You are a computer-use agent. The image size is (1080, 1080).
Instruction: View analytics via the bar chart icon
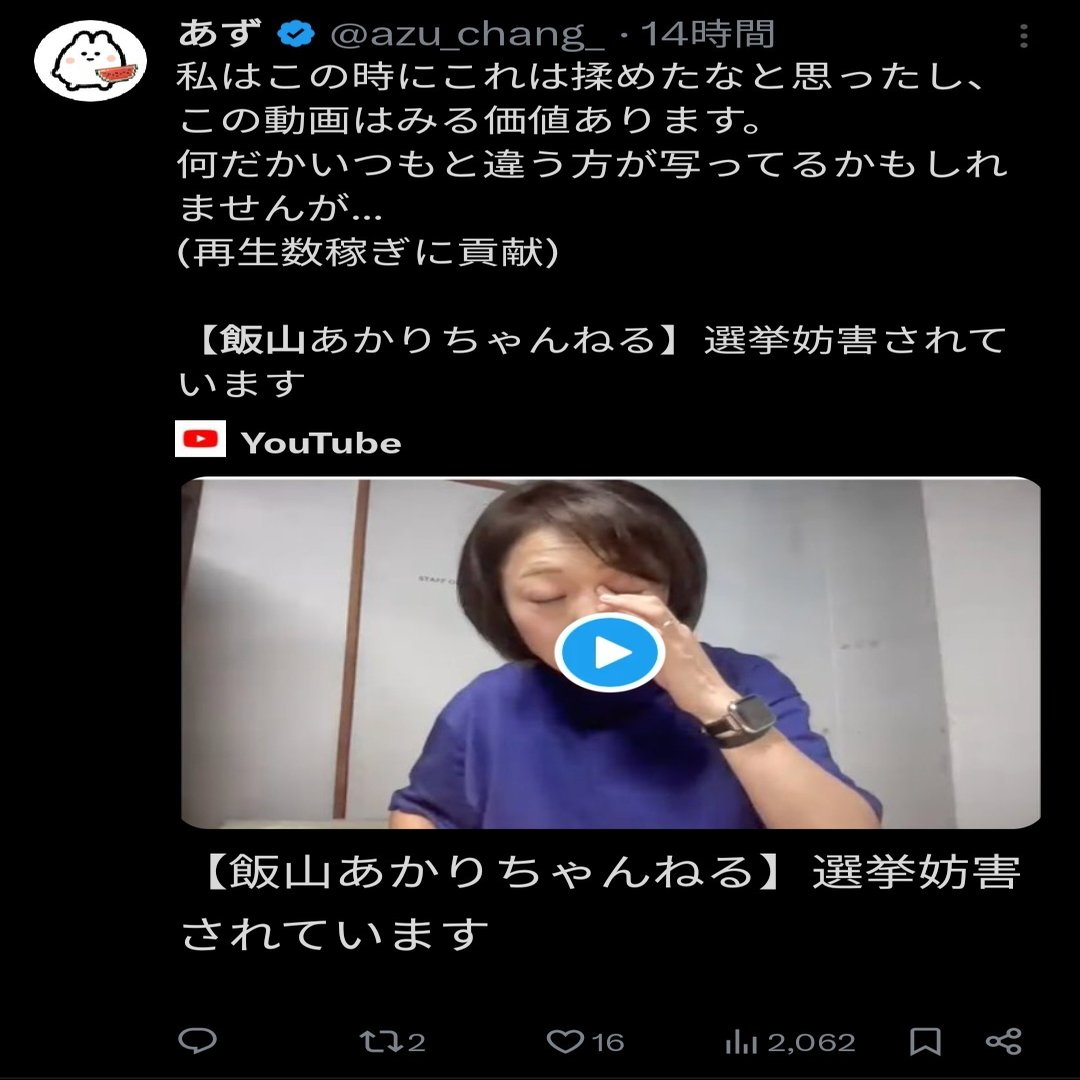point(741,1042)
